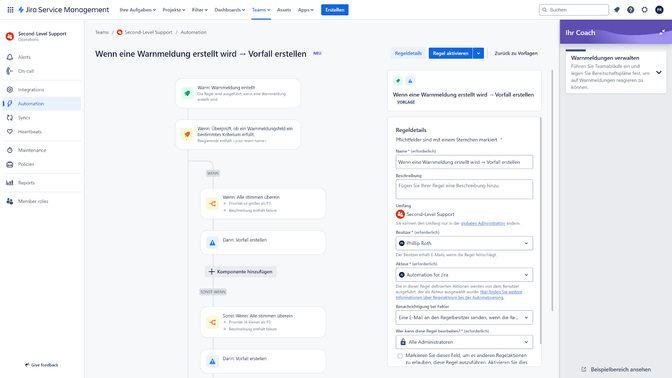The height and width of the screenshot is (378, 672).
Task: Click Zurück zu Vorlagen
Action: pos(516,53)
